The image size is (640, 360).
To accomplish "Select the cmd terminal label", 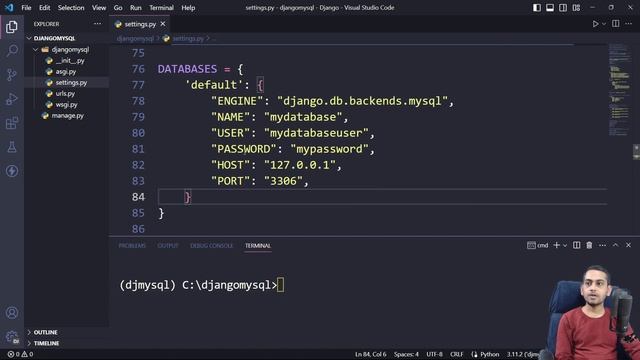I will [538, 245].
